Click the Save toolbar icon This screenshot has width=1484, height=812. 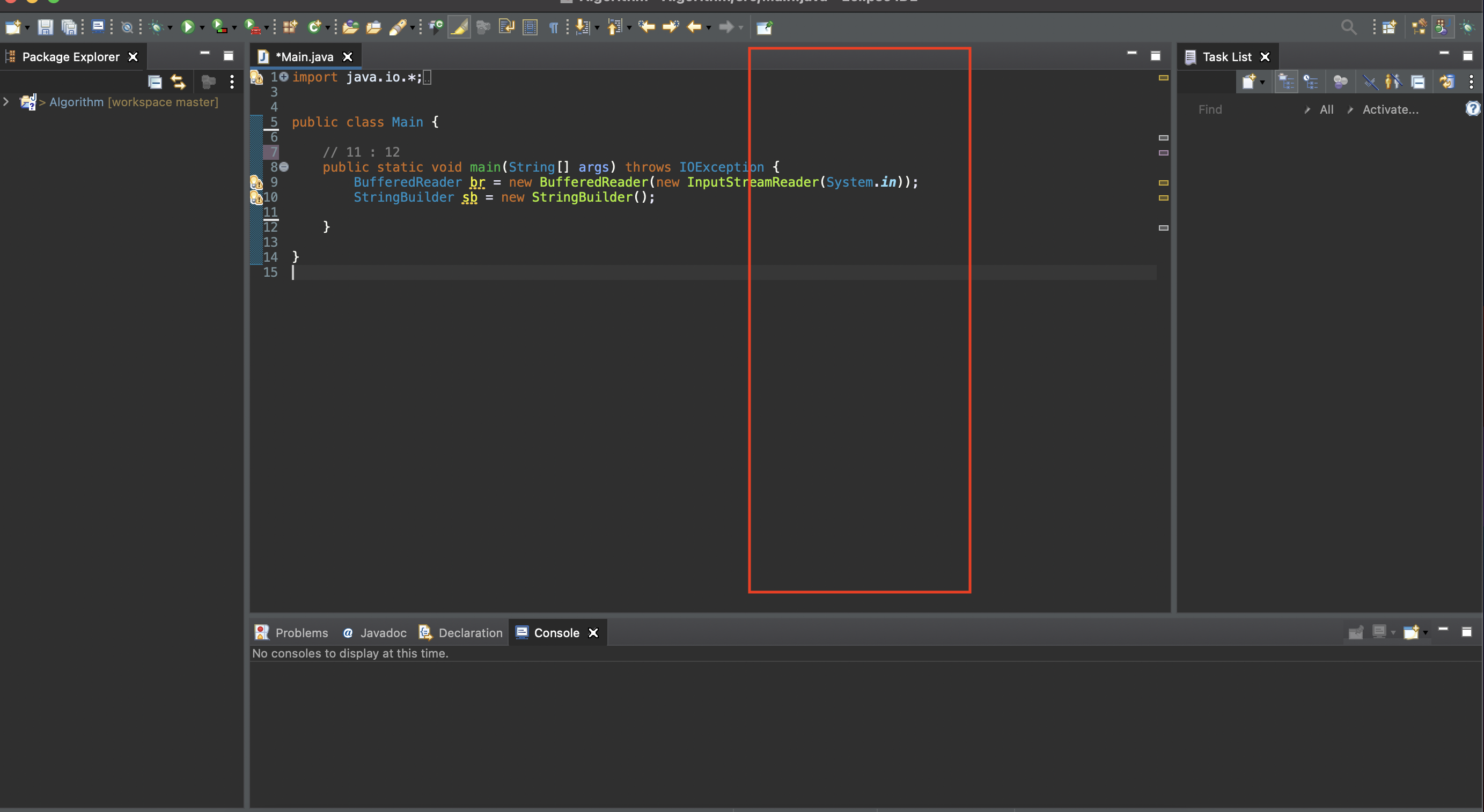point(45,27)
